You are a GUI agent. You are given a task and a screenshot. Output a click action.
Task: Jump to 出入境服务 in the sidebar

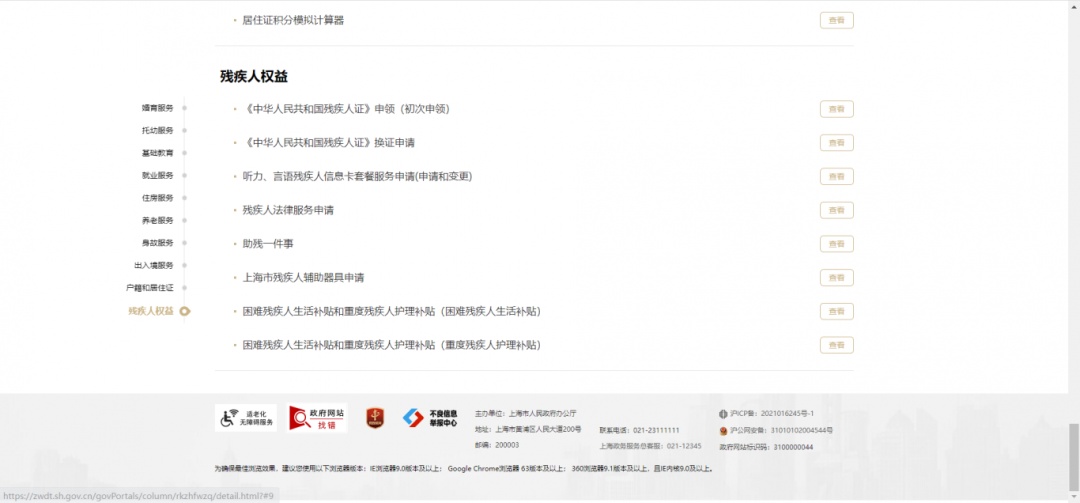tap(154, 265)
